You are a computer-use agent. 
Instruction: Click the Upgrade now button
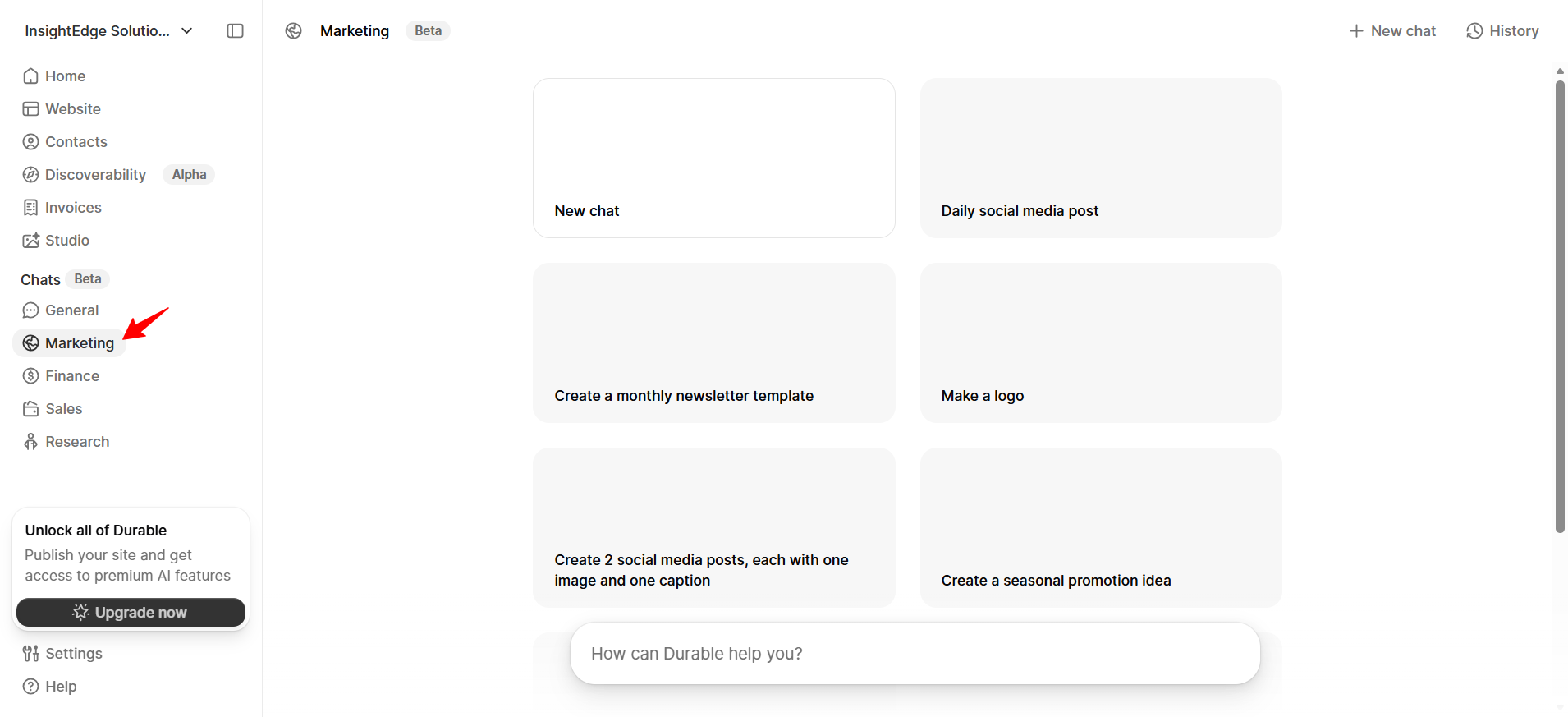pyautogui.click(x=131, y=612)
